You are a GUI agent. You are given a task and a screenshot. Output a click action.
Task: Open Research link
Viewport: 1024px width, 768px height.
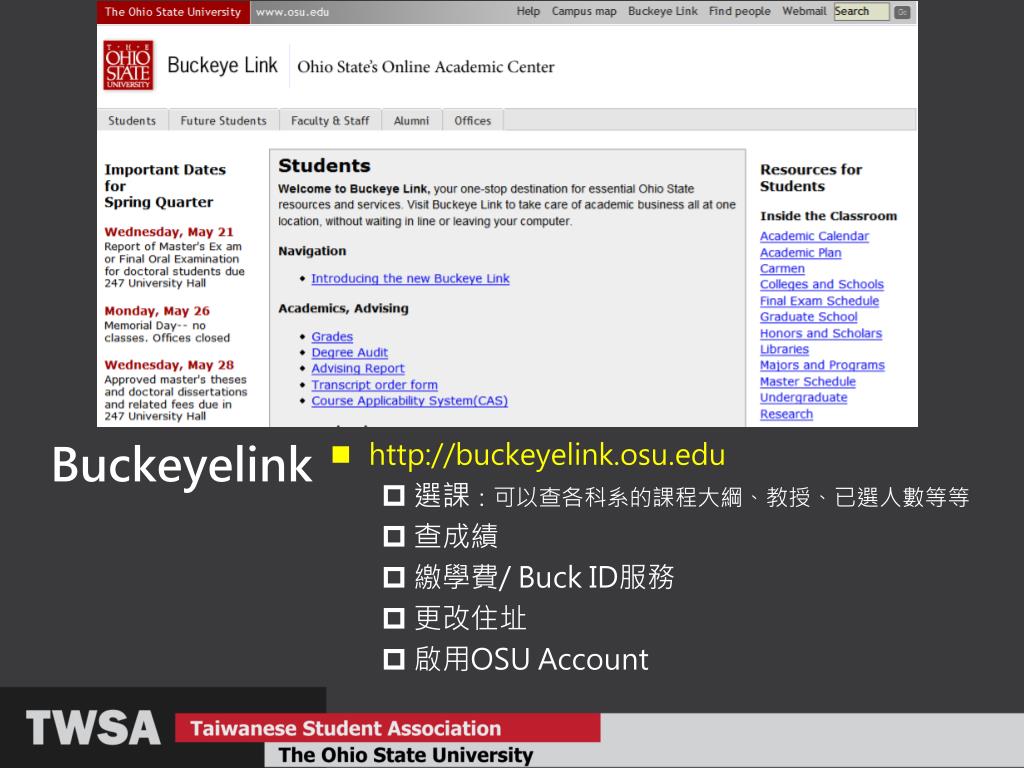pyautogui.click(x=786, y=414)
